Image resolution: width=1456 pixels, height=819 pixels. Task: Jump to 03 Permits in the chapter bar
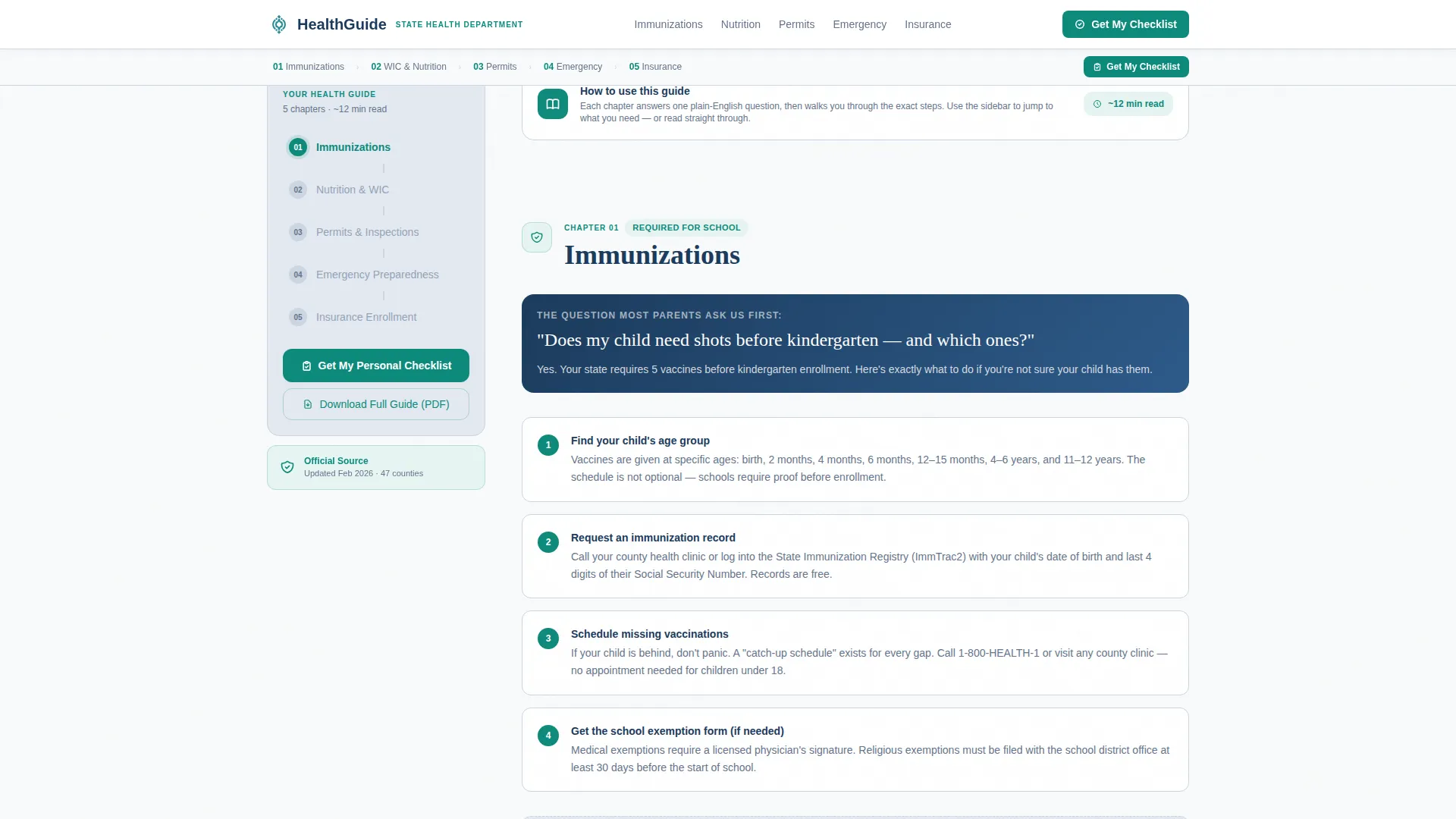494,67
